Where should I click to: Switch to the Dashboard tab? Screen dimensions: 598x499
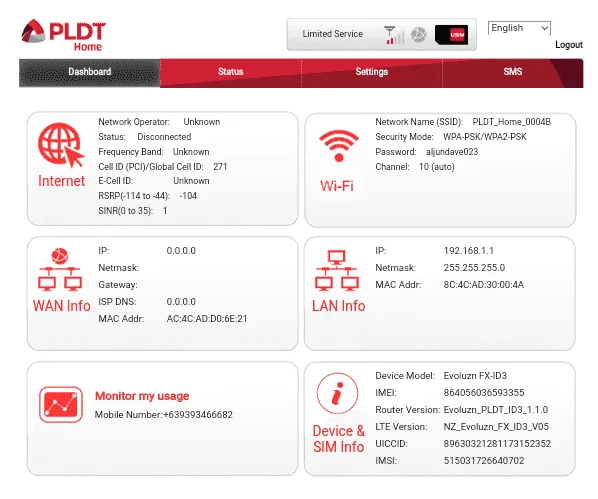pyautogui.click(x=90, y=72)
